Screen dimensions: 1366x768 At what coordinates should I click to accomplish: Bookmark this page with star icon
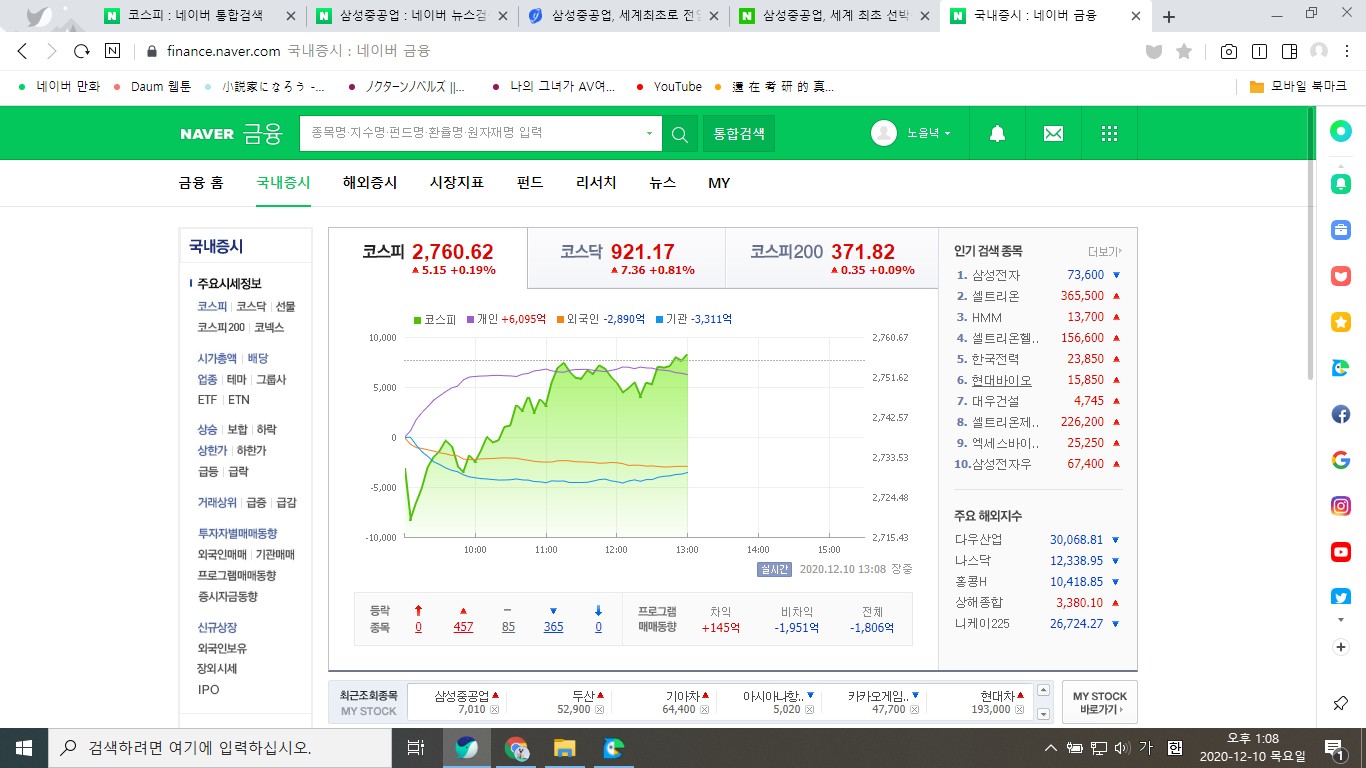tap(1184, 51)
